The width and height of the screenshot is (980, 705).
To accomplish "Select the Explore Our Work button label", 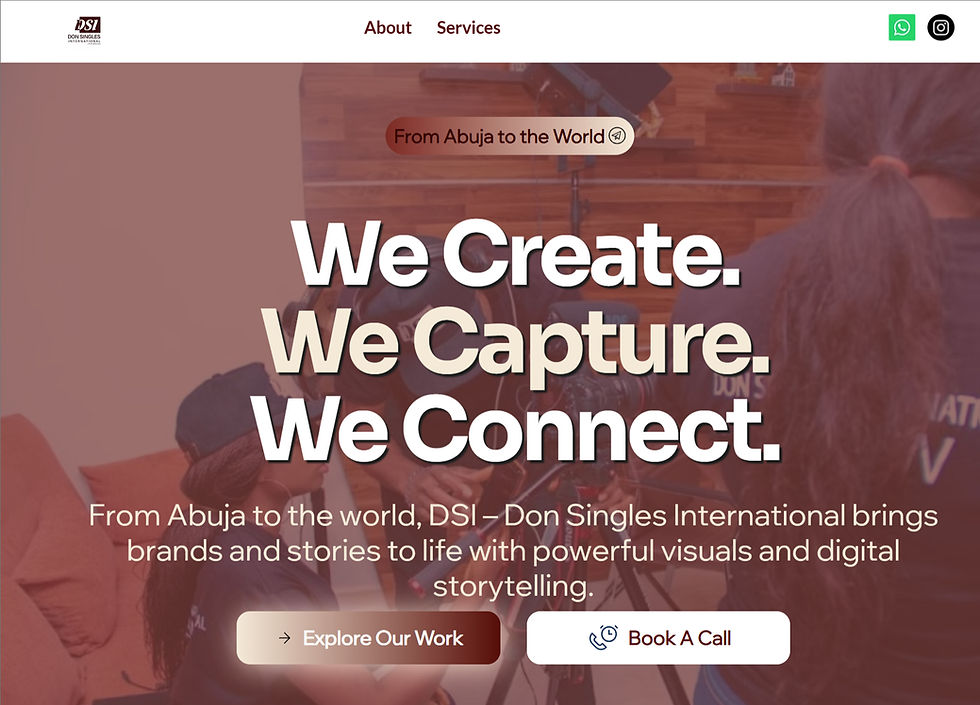I will pos(383,638).
